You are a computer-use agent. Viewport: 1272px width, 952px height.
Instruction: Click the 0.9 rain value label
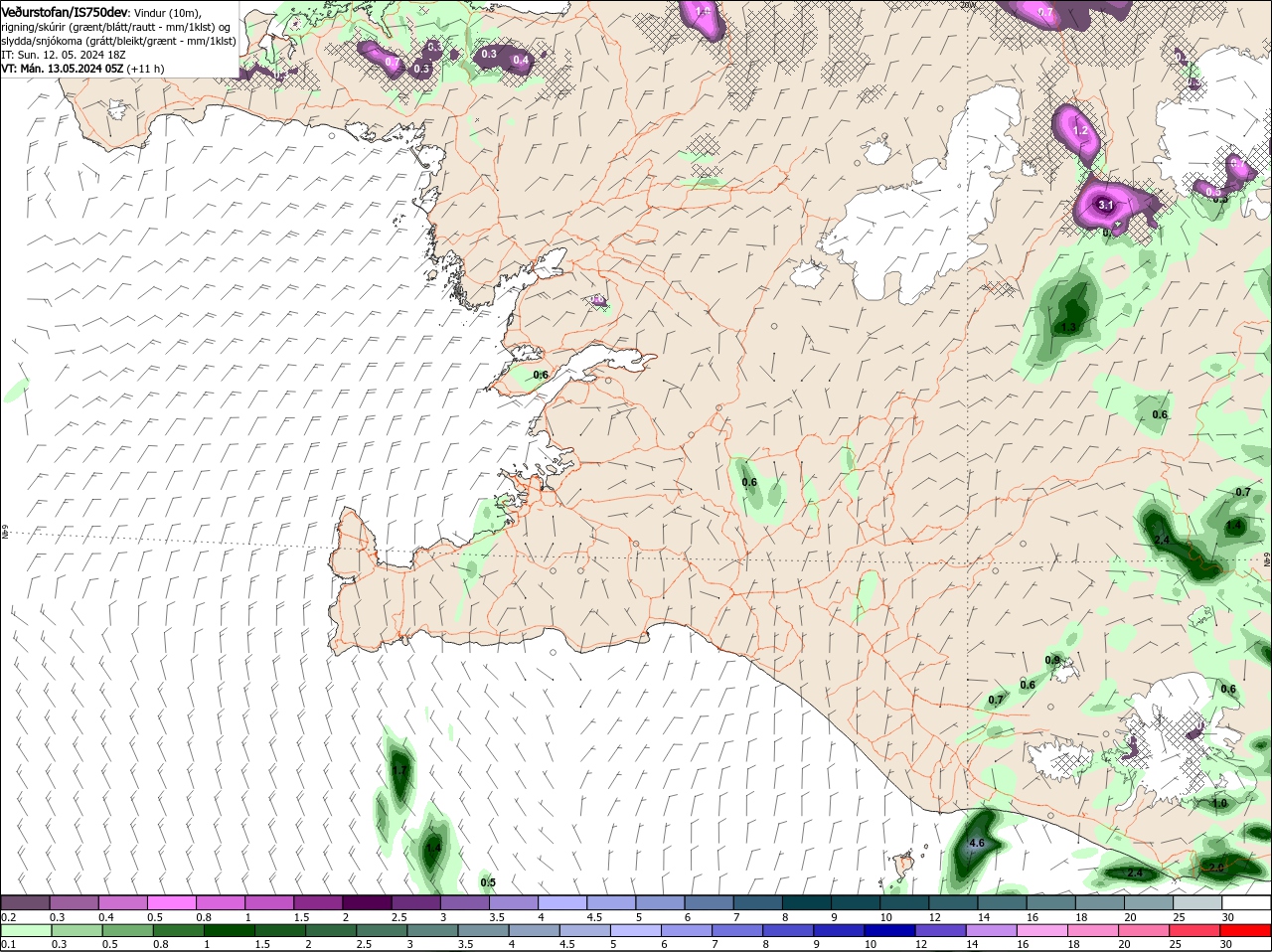[1052, 660]
